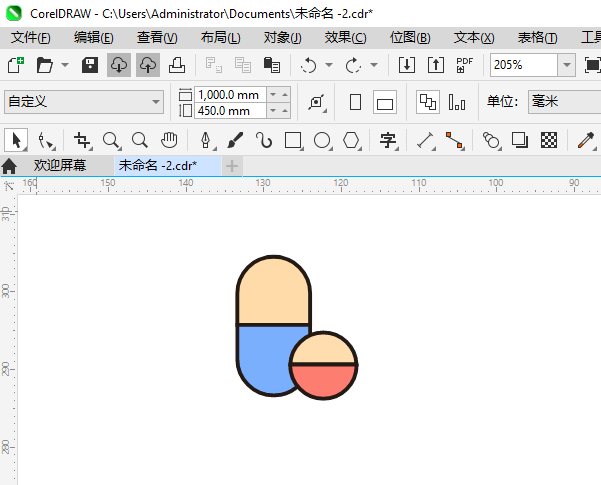Screen dimensions: 601x485
Task: Select the Polygon tool
Action: 351,140
